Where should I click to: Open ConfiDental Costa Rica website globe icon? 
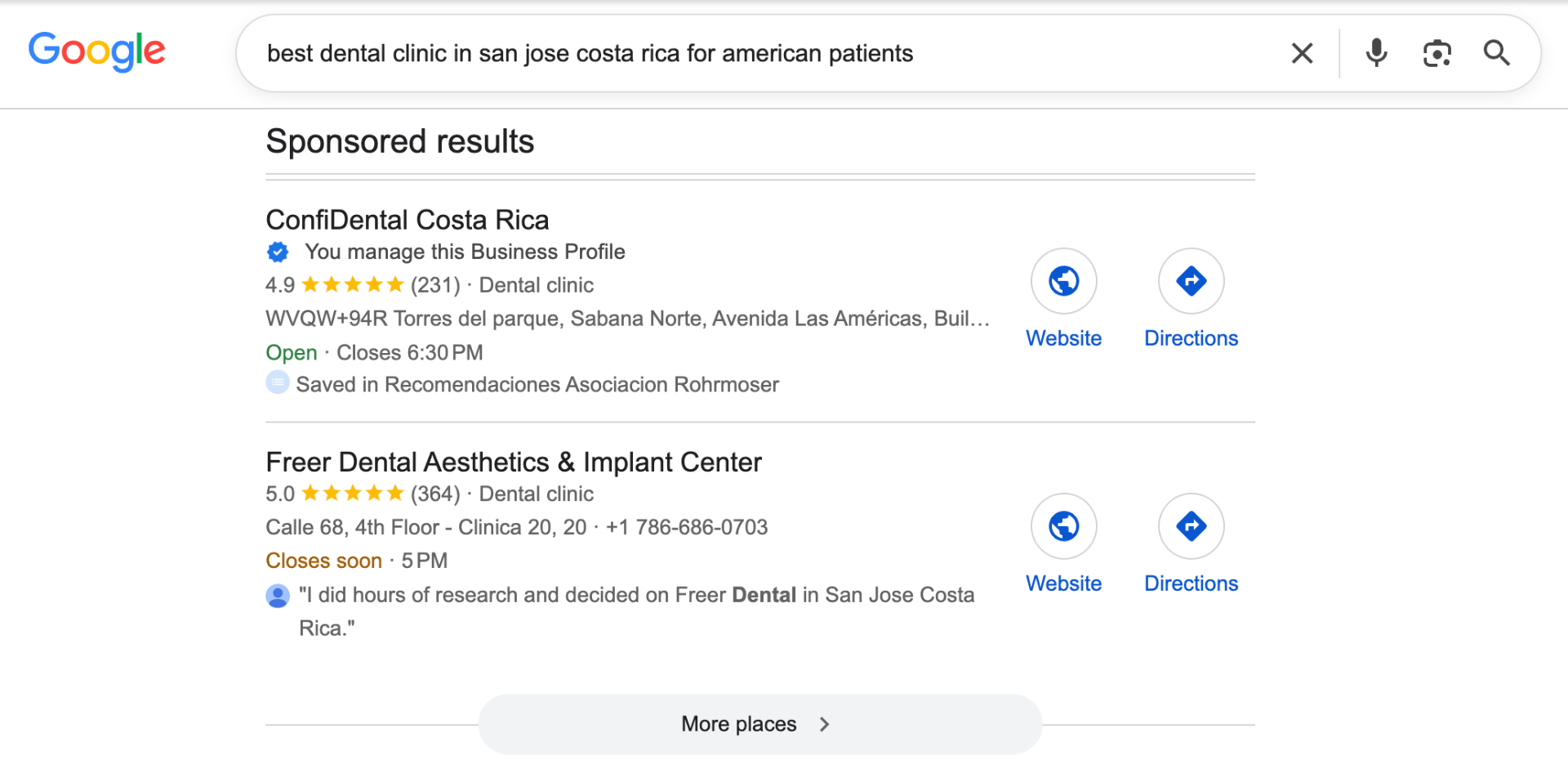(1063, 281)
